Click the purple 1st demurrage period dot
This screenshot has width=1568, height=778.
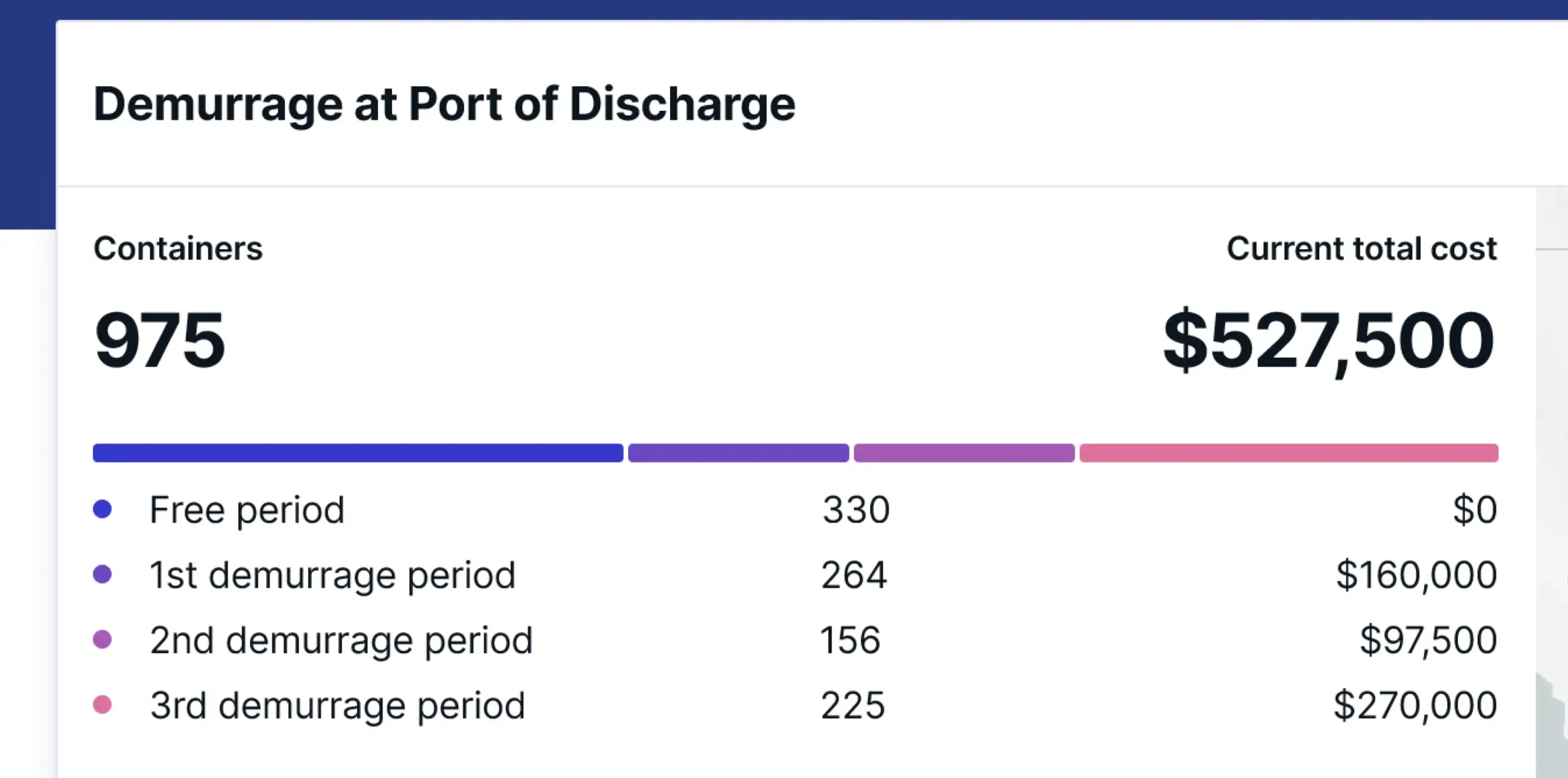[x=102, y=575]
